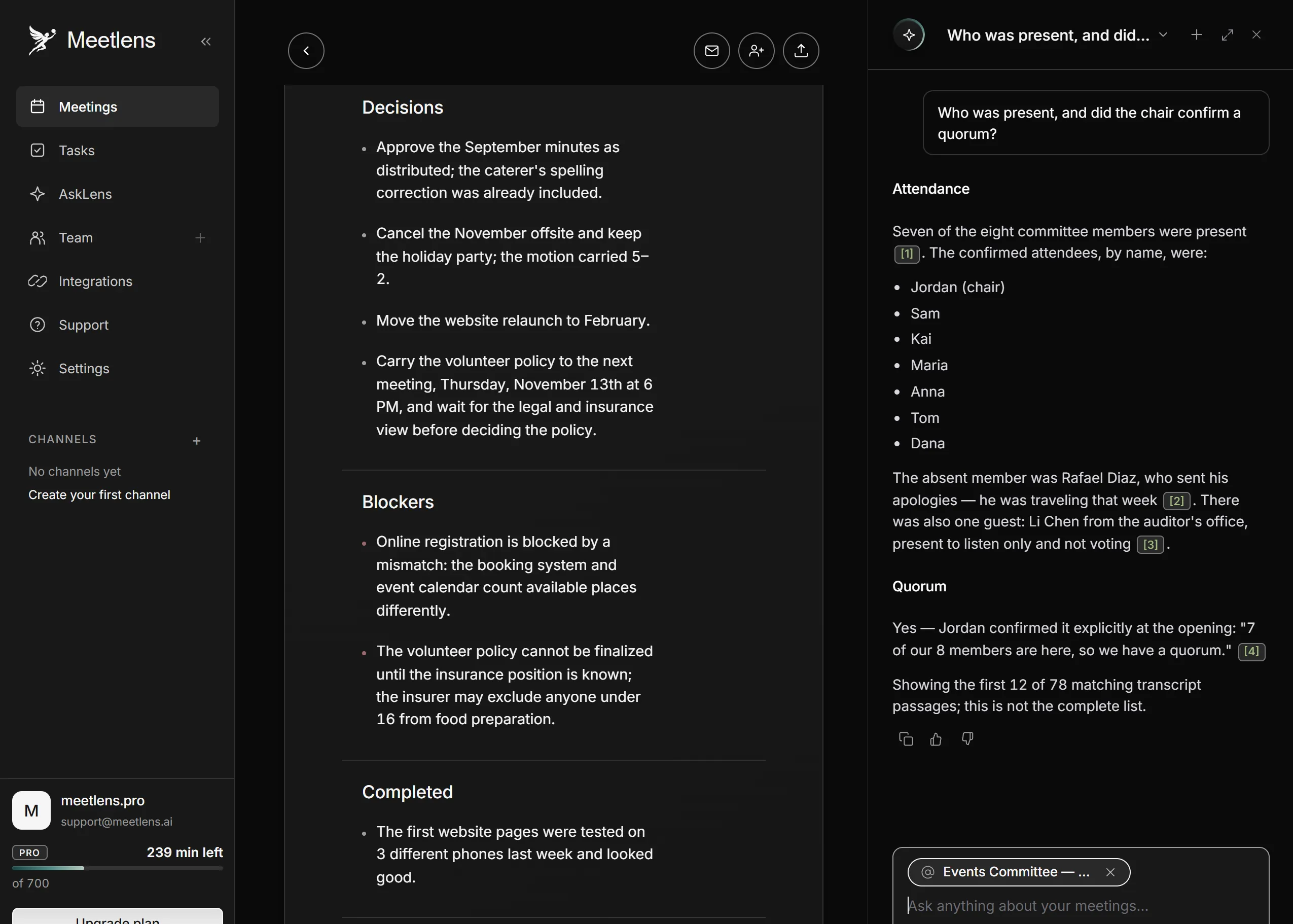Open citation [1] in the Attendance answer
1293x924 pixels.
(x=907, y=253)
